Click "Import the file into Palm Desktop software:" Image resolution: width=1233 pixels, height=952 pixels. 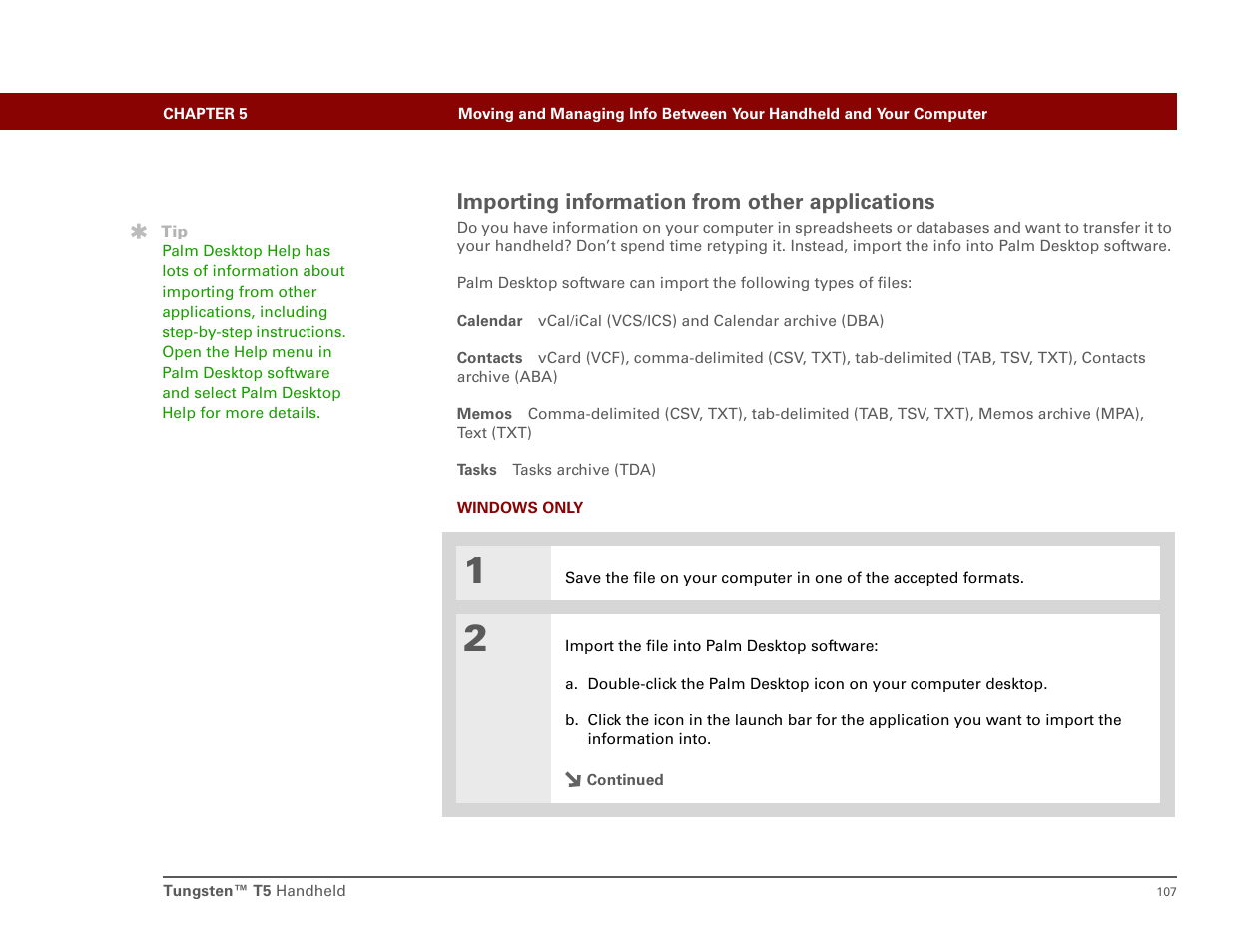pyautogui.click(x=722, y=646)
